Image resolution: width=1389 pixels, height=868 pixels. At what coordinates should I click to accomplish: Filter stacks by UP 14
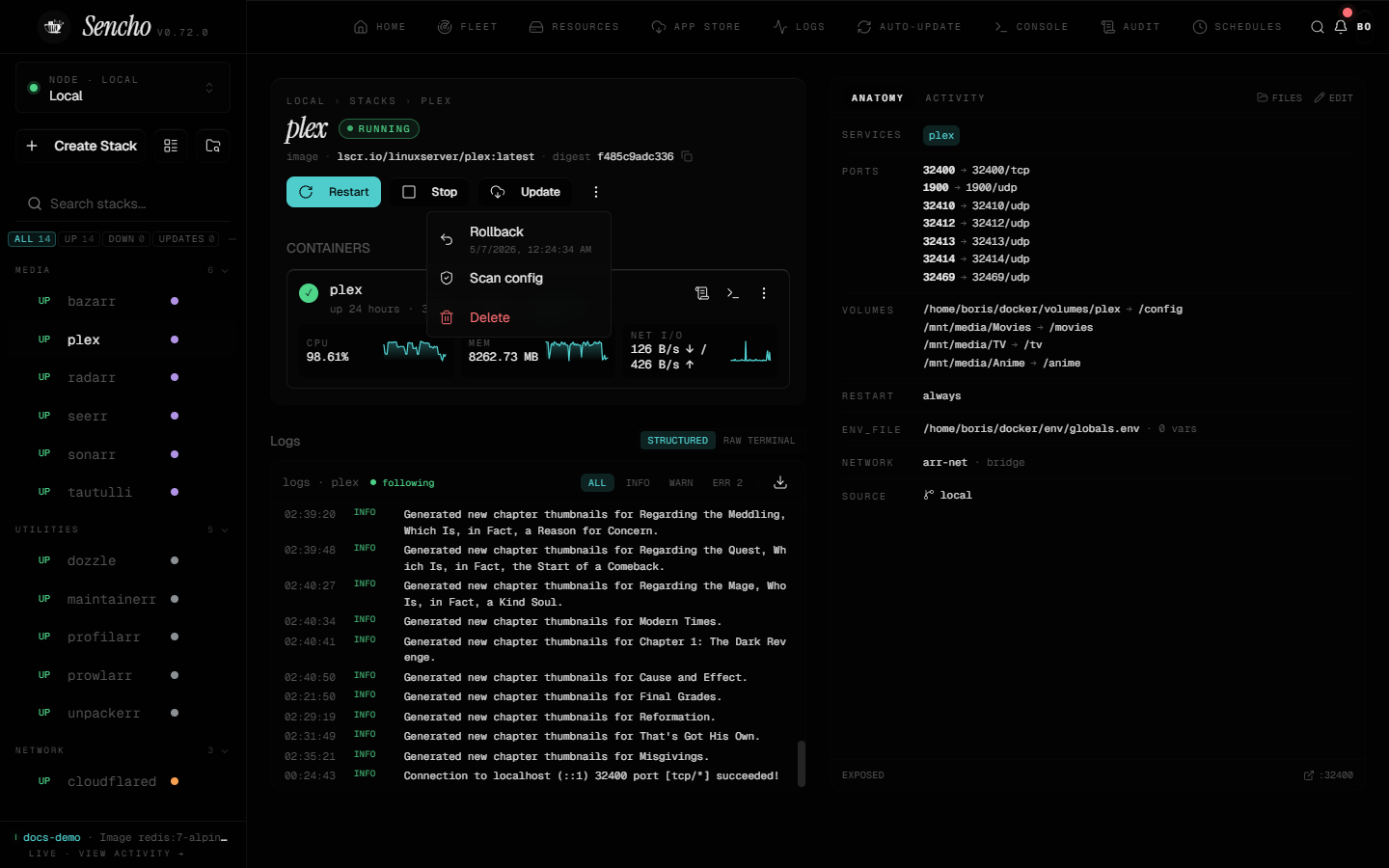tap(79, 239)
